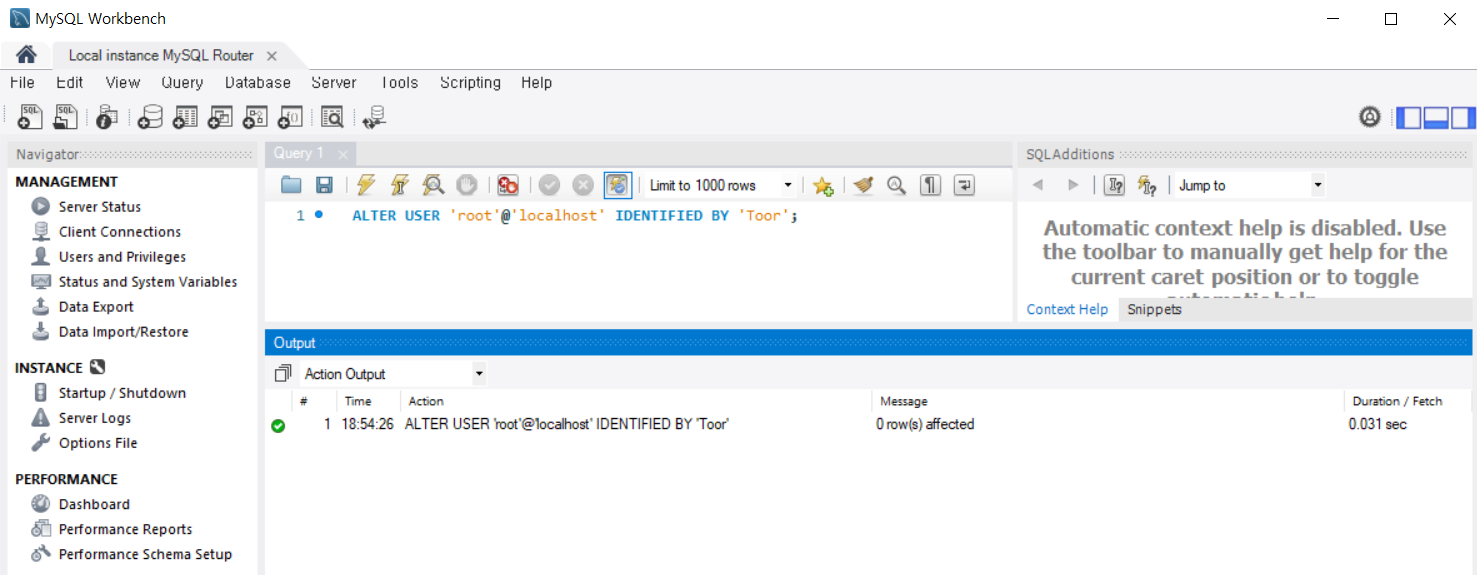Image resolution: width=1477 pixels, height=575 pixels.
Task: Hide the bottom output panel
Action: pos(1436,117)
